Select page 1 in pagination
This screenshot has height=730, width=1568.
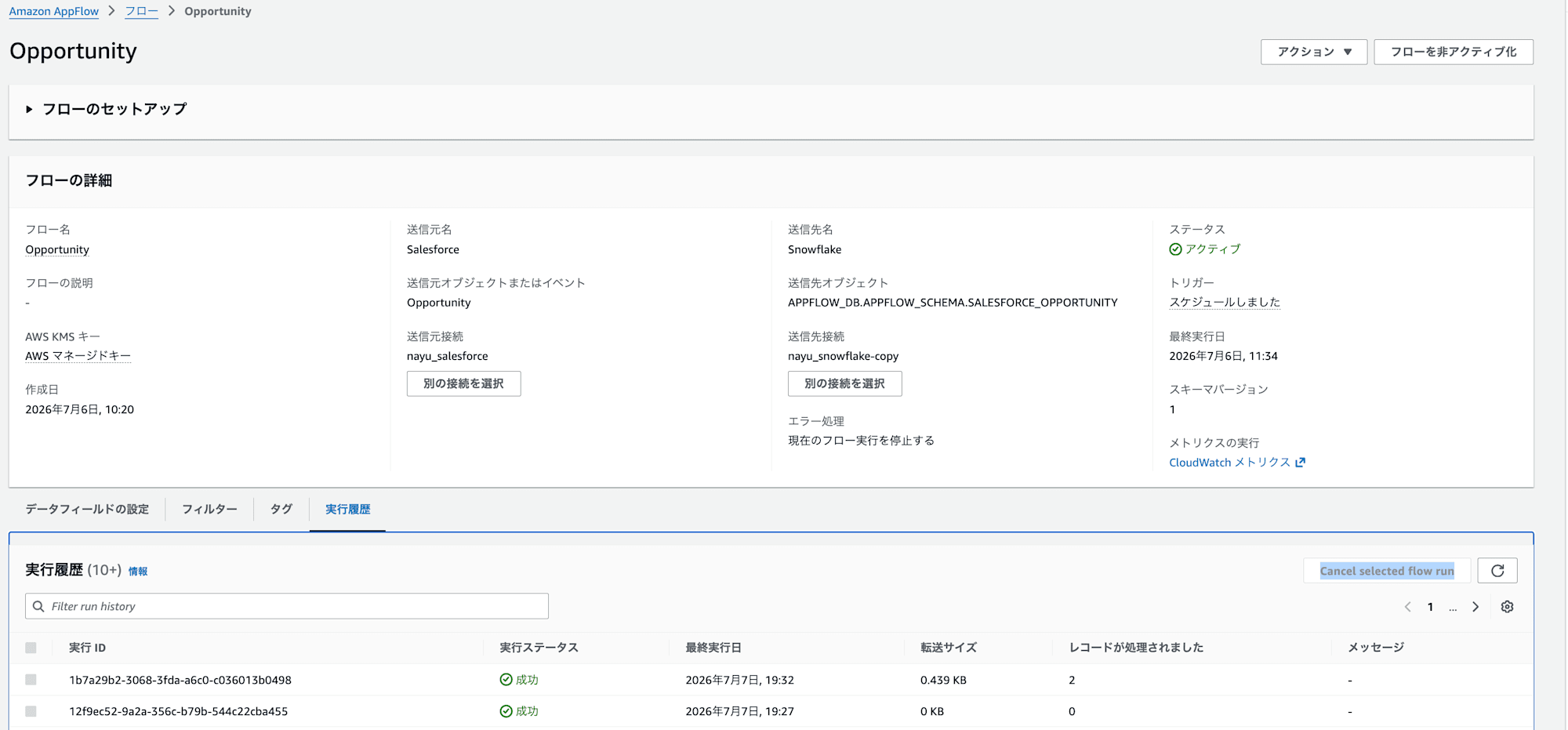pos(1430,607)
